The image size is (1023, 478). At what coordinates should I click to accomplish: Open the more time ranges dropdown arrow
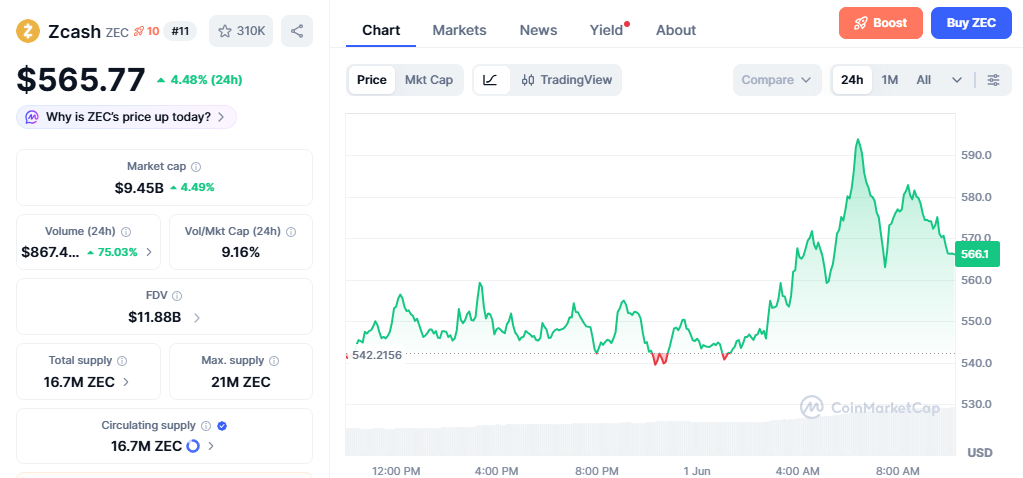pos(957,80)
